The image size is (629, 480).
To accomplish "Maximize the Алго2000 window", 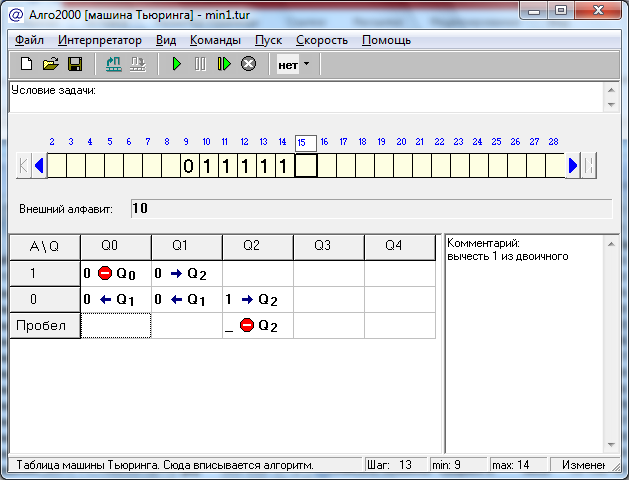I will click(561, 10).
